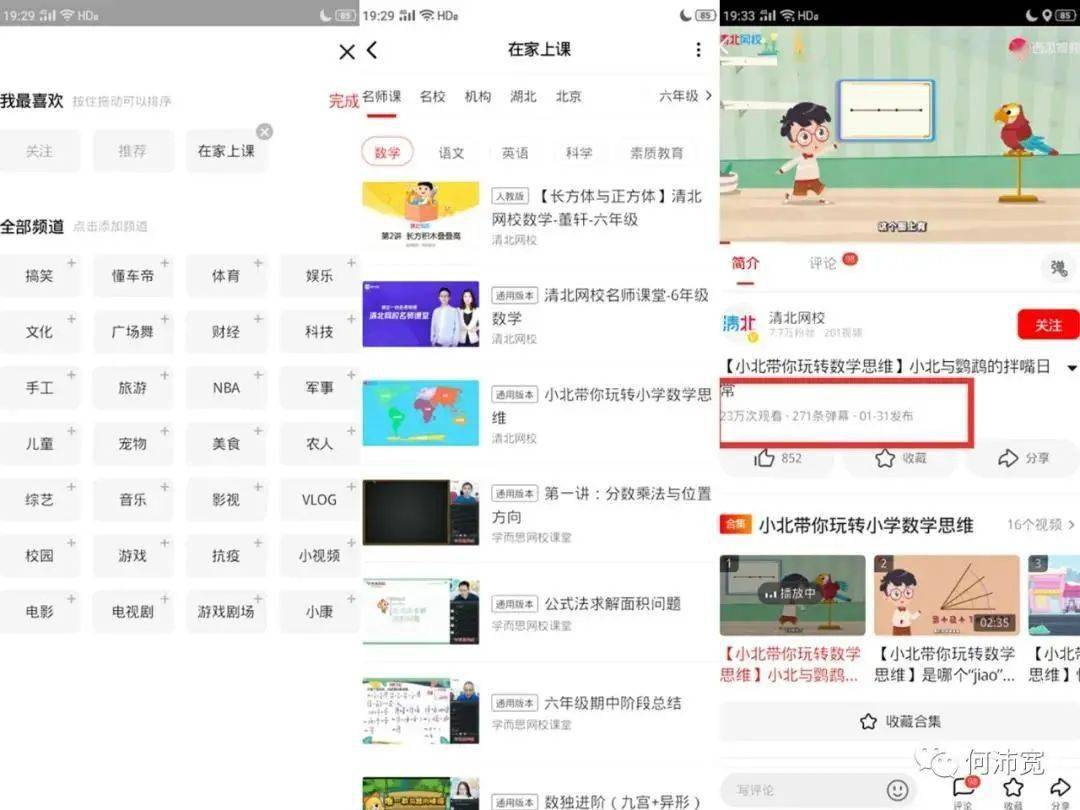Tap the video player showing cartoon boy
Screen dimensions: 1080x810
tap(900, 134)
